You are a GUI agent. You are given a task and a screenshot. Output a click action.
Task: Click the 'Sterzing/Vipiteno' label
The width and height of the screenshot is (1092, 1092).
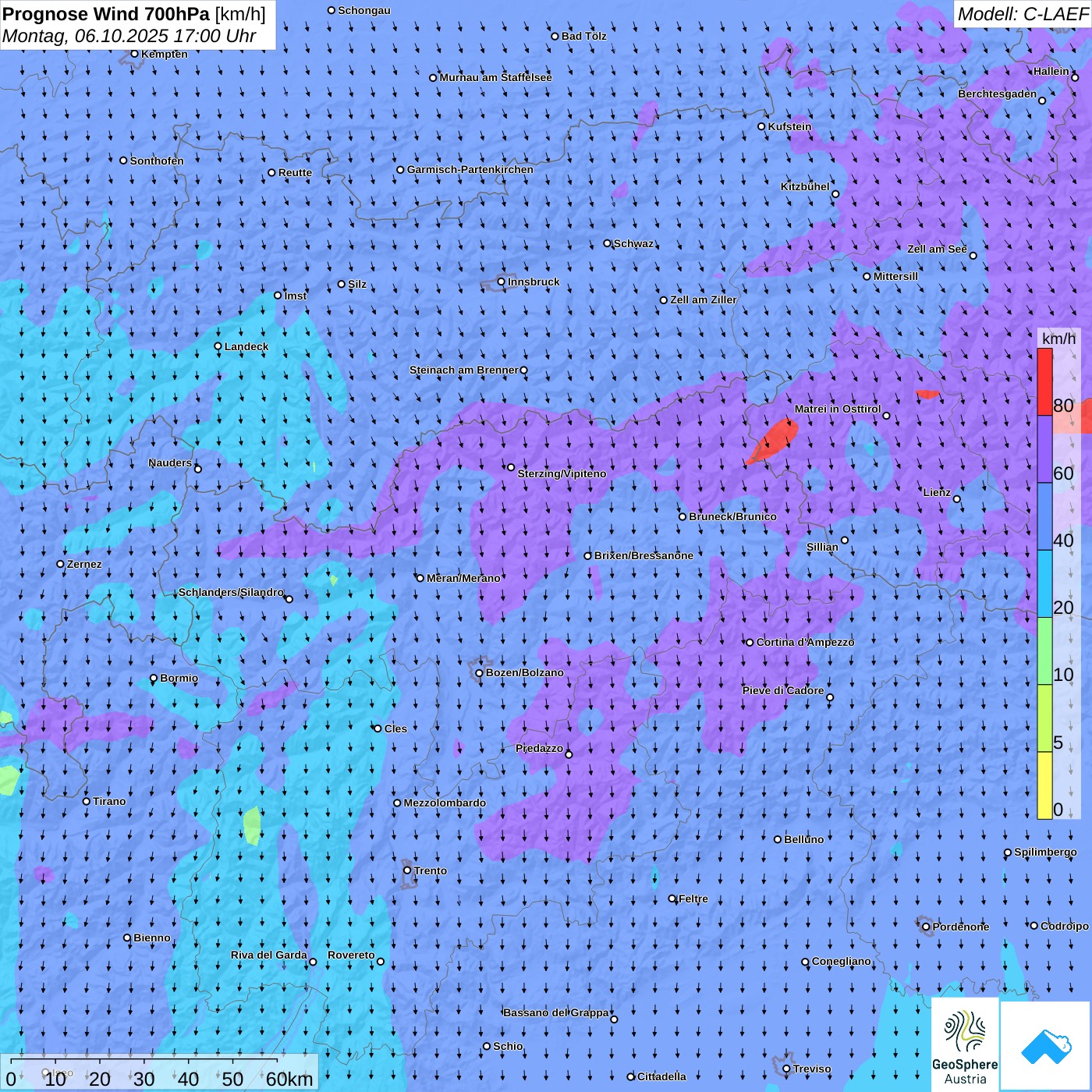coord(562,473)
